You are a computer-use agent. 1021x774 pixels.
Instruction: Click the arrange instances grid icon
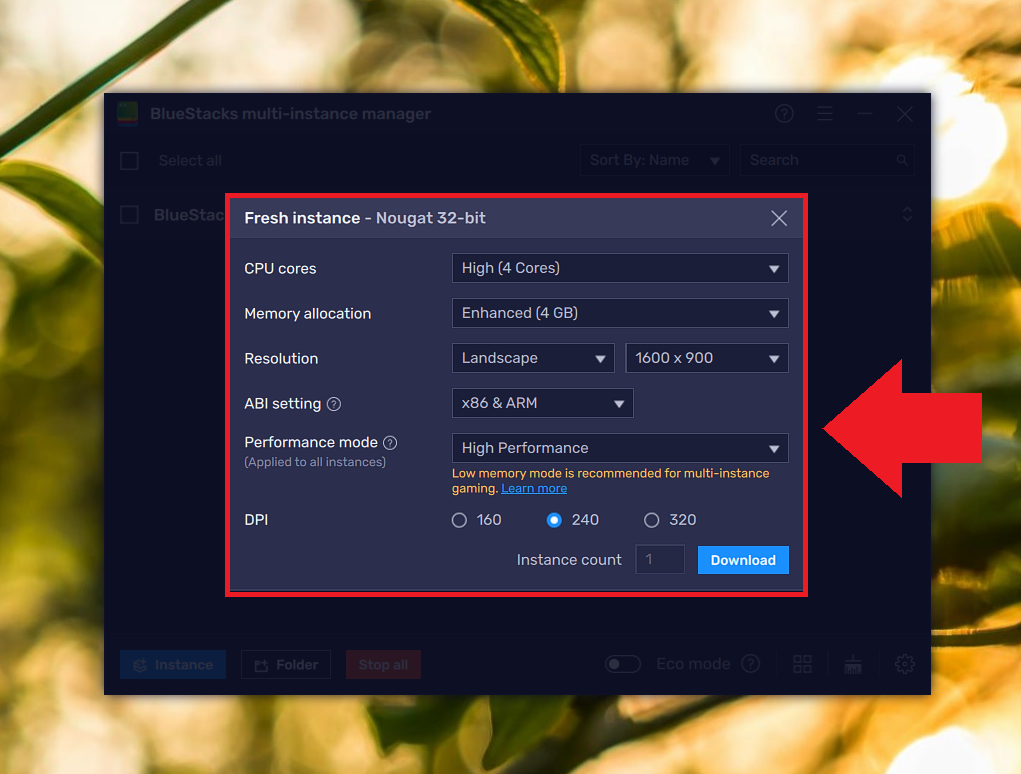pos(802,664)
